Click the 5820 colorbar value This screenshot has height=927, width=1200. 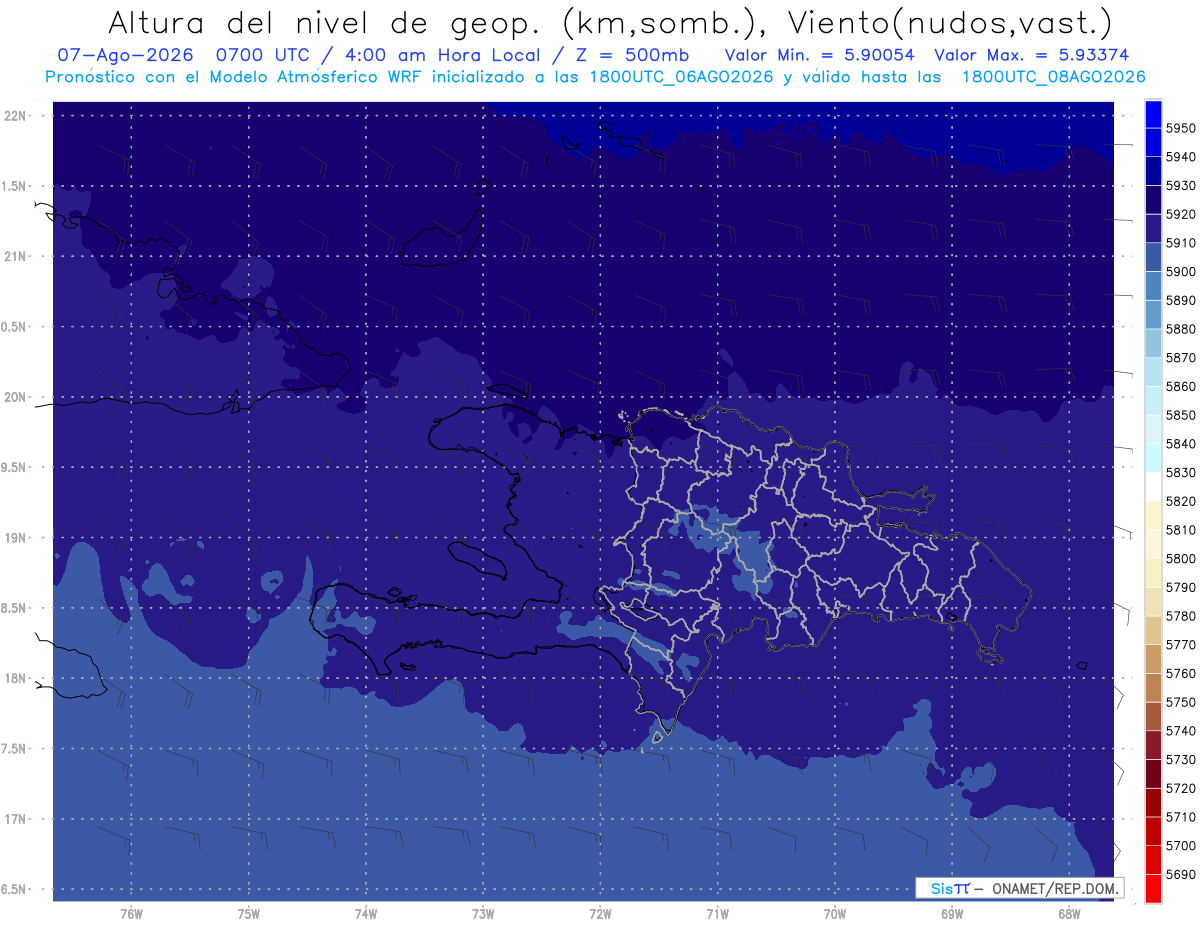1180,501
